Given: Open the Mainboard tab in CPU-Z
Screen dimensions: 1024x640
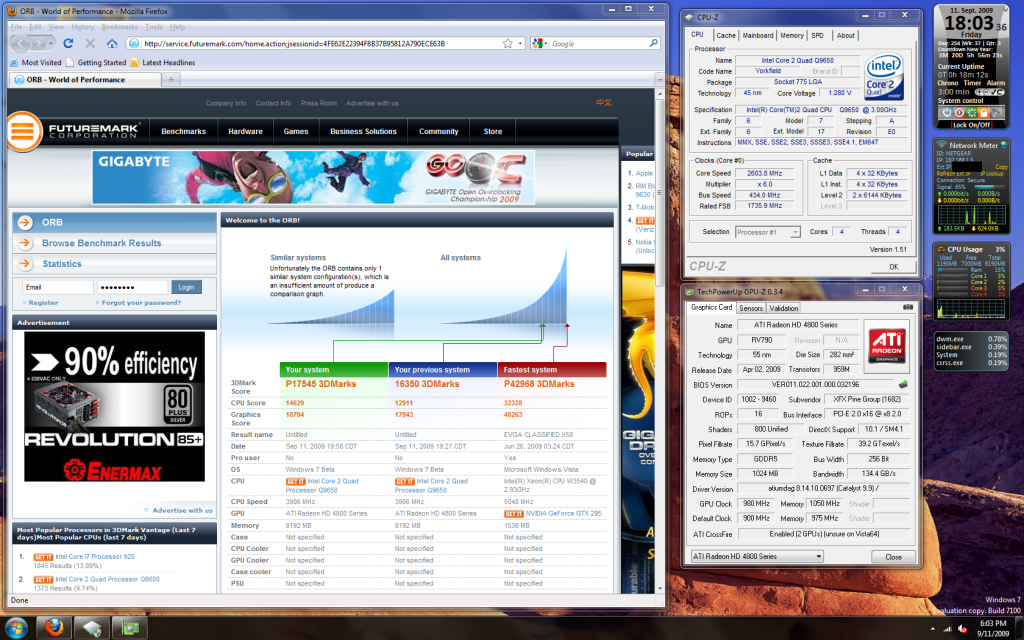Looking at the screenshot, I should point(758,35).
